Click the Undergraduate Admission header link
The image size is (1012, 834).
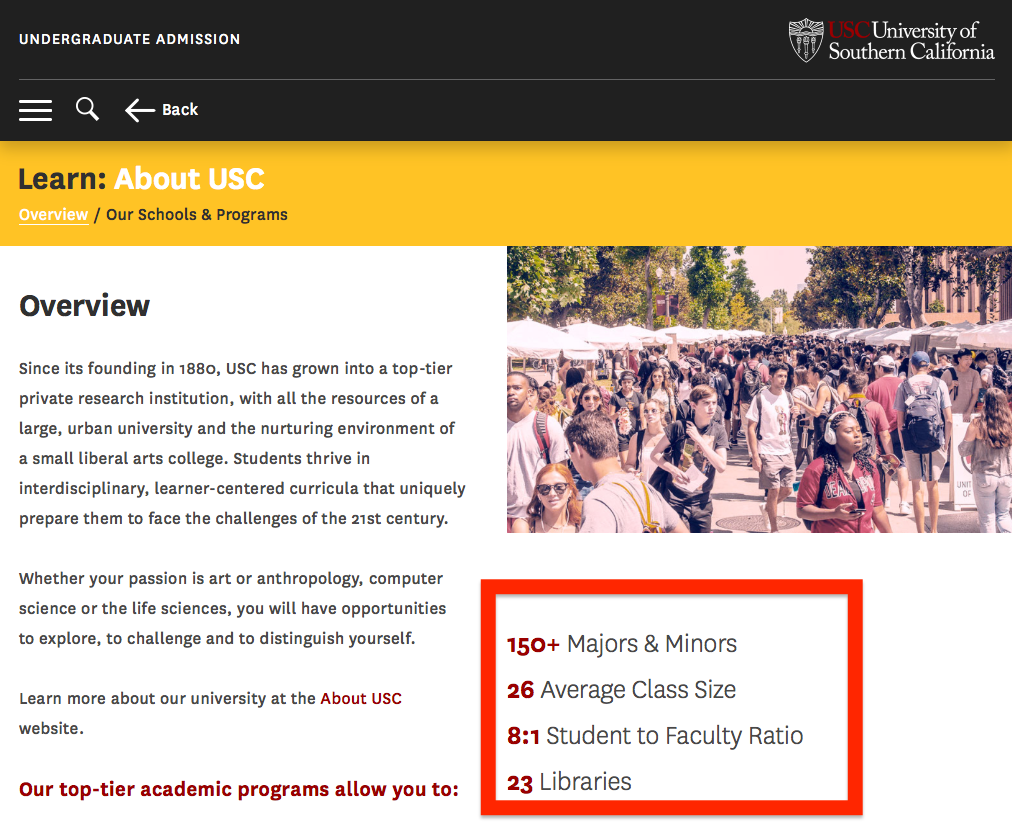pos(129,39)
